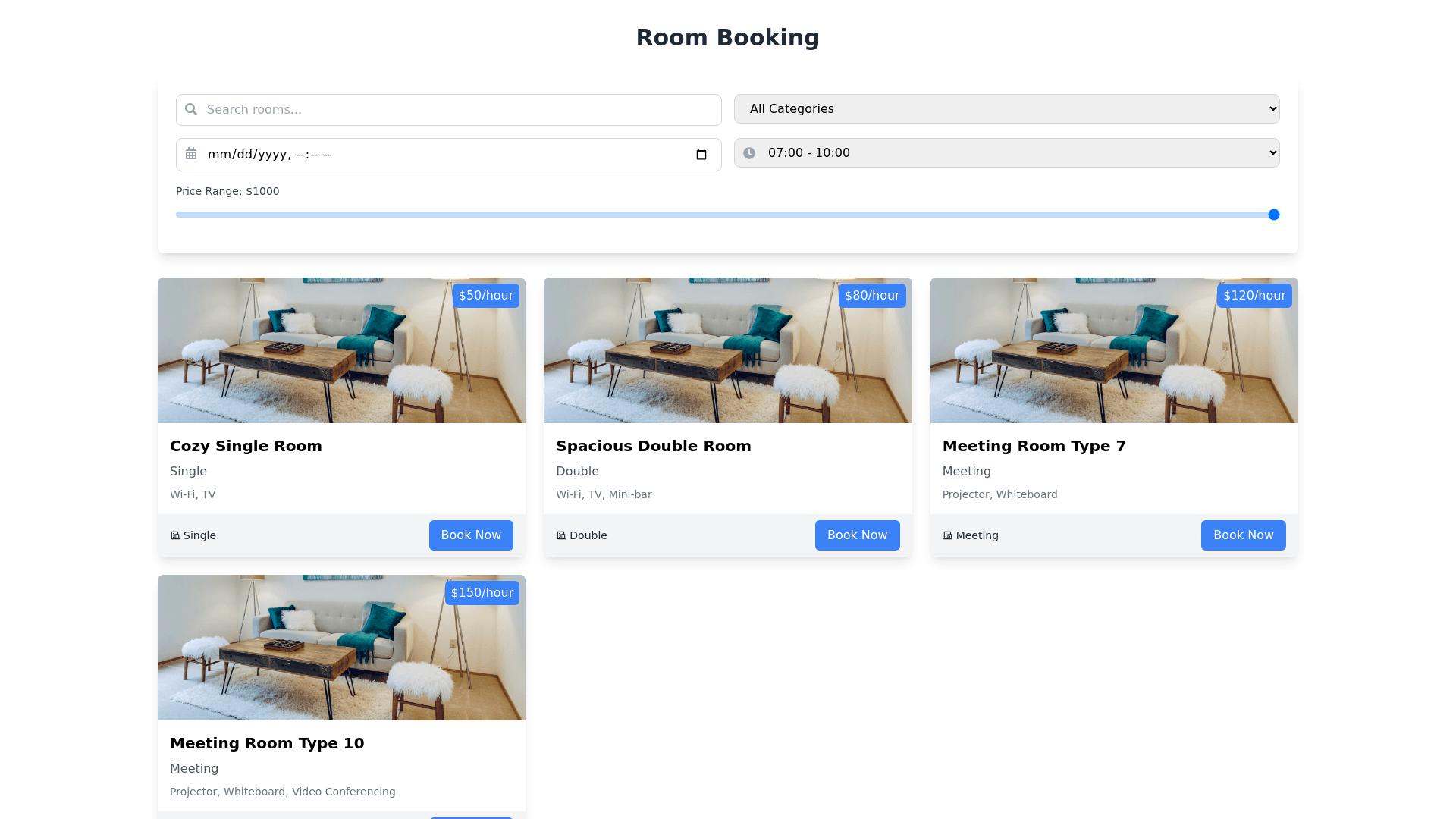The image size is (1456, 819).
Task: Book the Spacious Double Room
Action: pos(857,535)
